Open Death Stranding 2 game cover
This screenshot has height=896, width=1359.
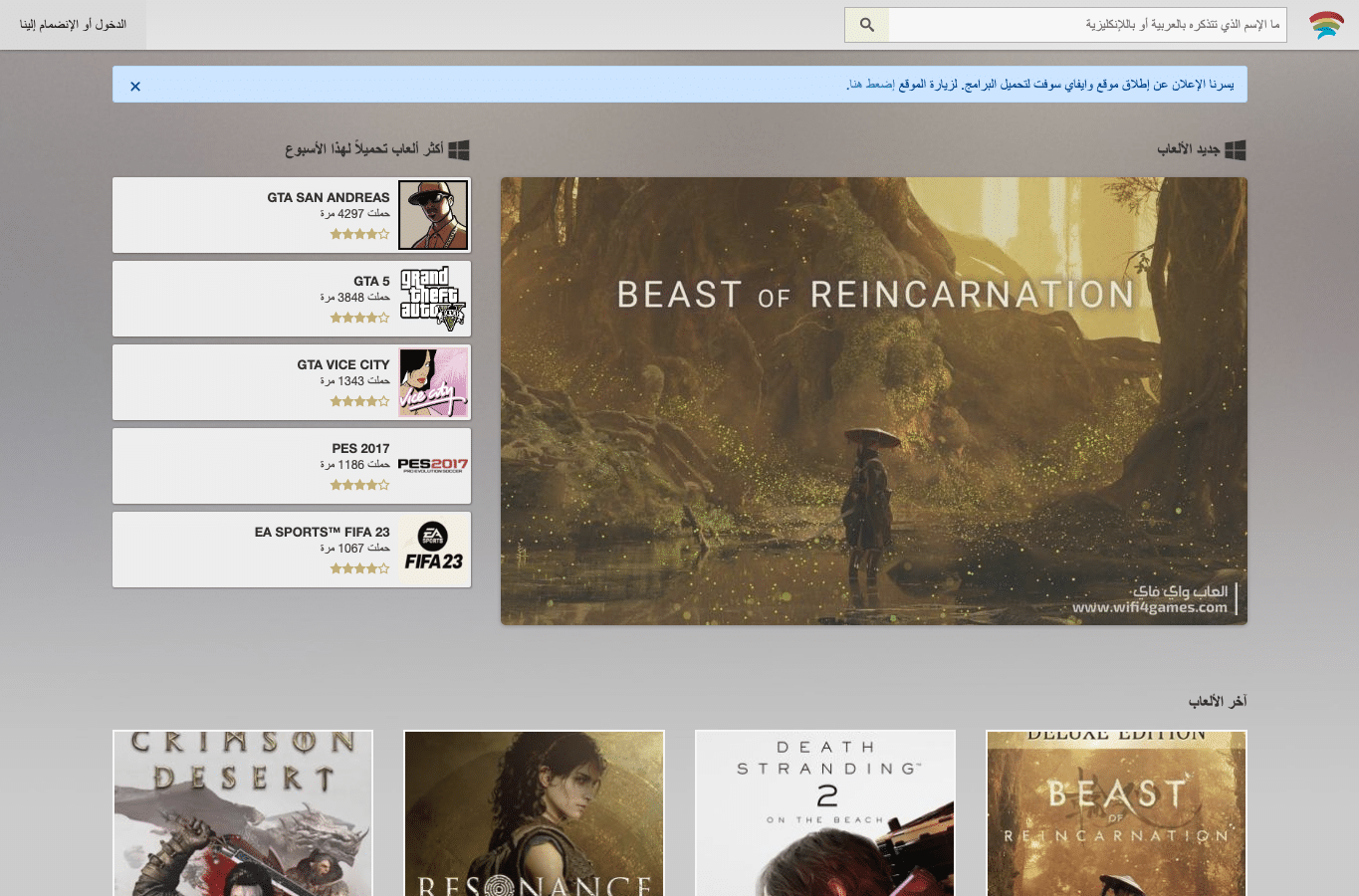tap(825, 813)
